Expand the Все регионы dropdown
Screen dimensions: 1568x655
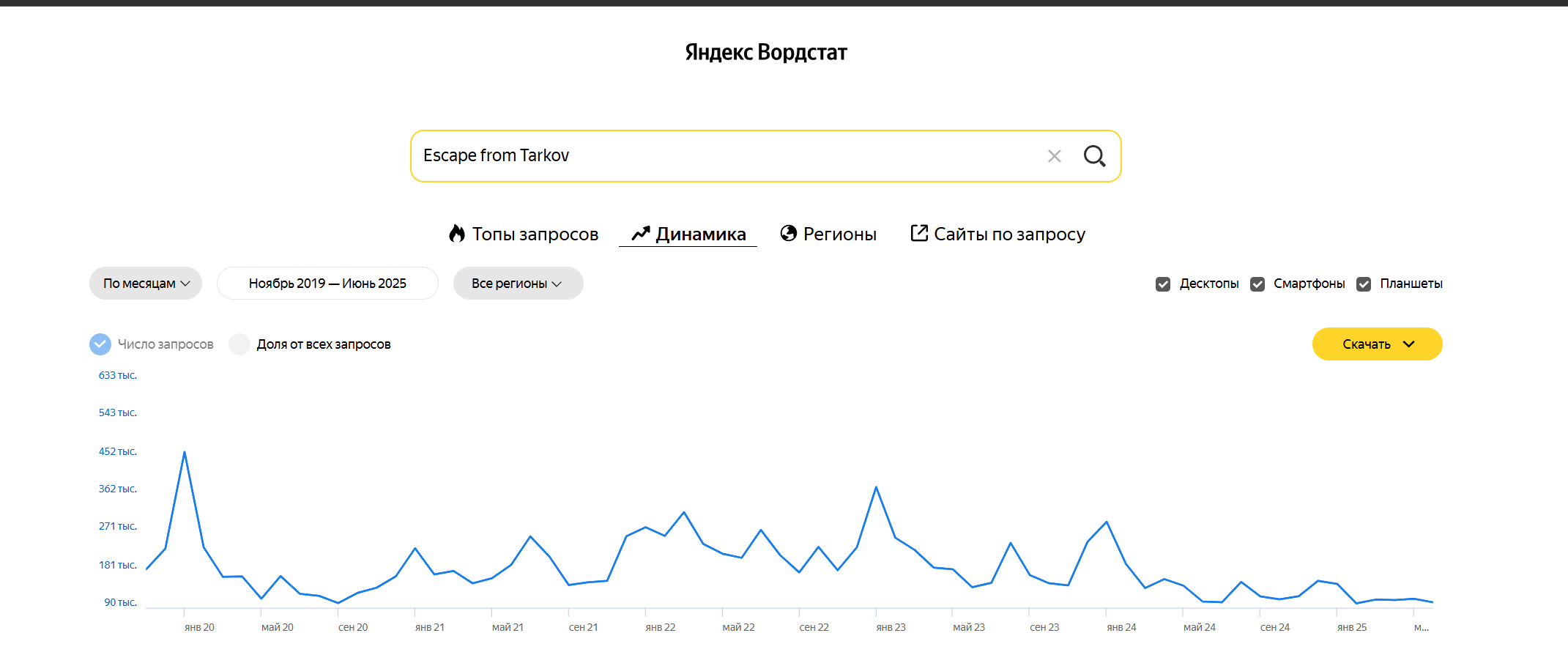point(518,284)
